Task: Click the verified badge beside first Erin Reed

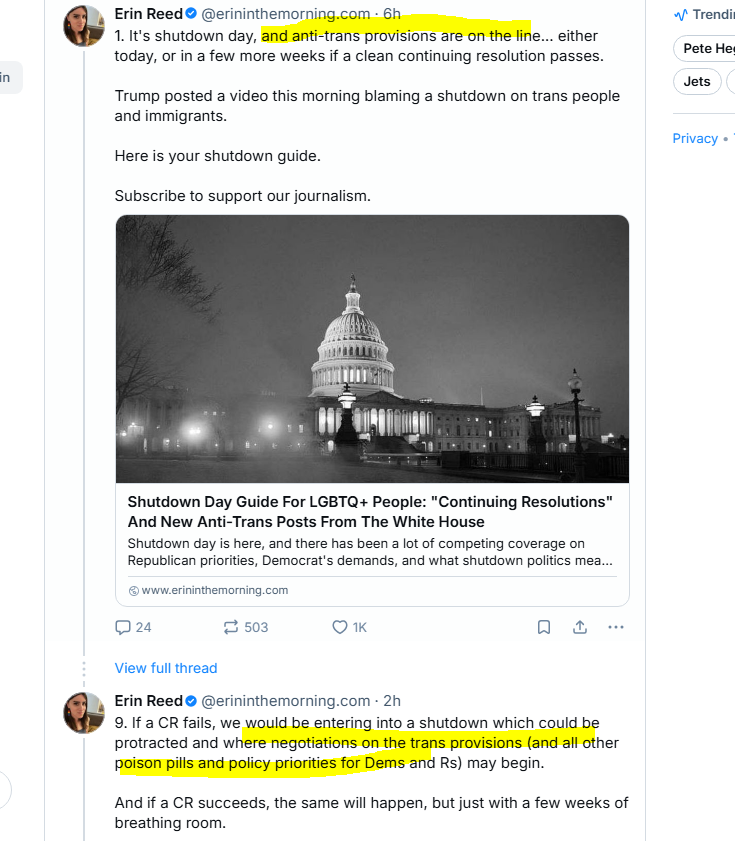Action: point(191,15)
